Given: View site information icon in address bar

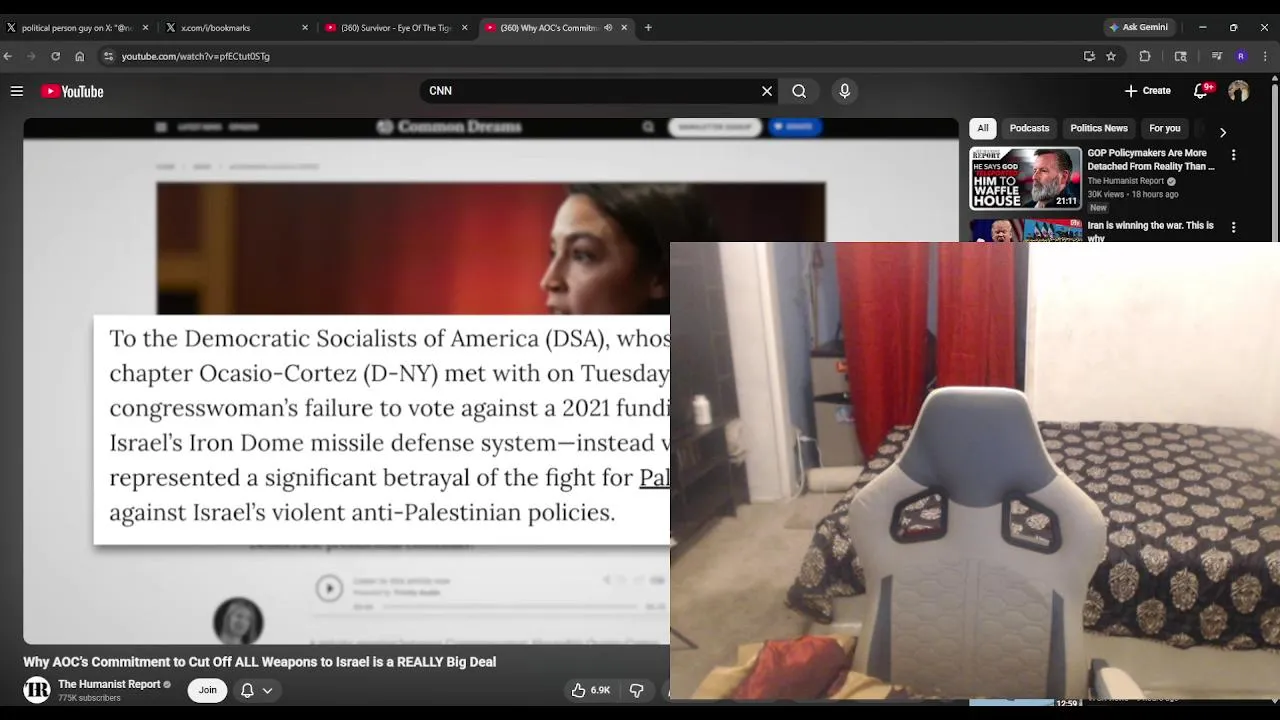Looking at the screenshot, I should click(109, 56).
